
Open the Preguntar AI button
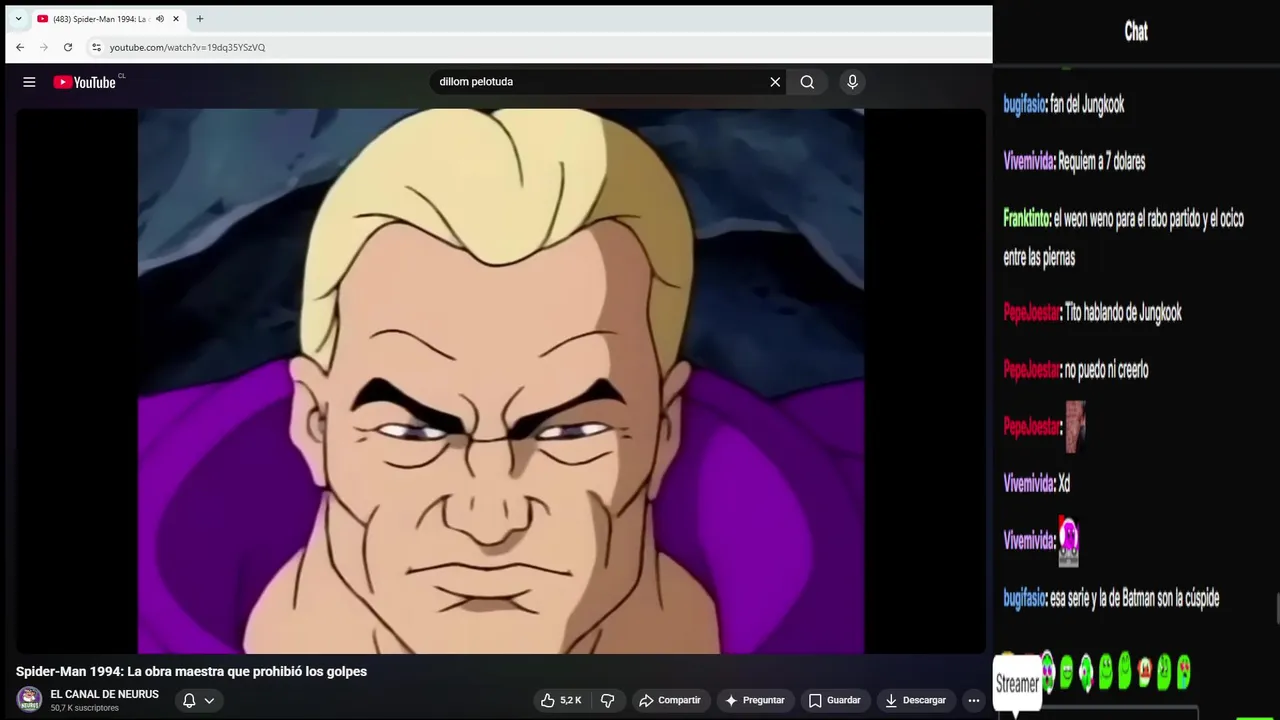tap(755, 700)
